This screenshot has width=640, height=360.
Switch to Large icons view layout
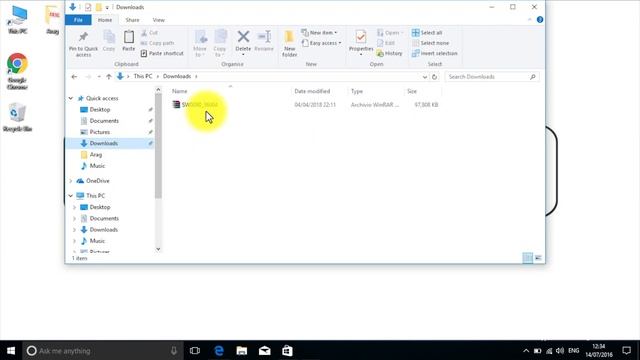(x=538, y=258)
